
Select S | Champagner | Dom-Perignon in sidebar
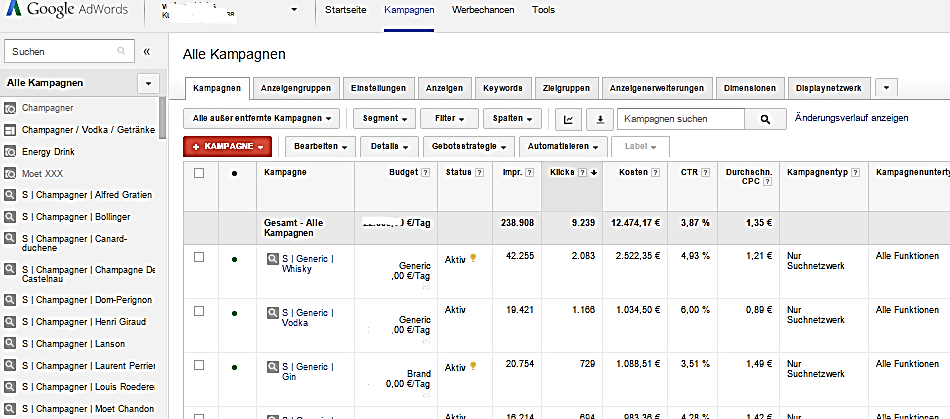coord(87,300)
